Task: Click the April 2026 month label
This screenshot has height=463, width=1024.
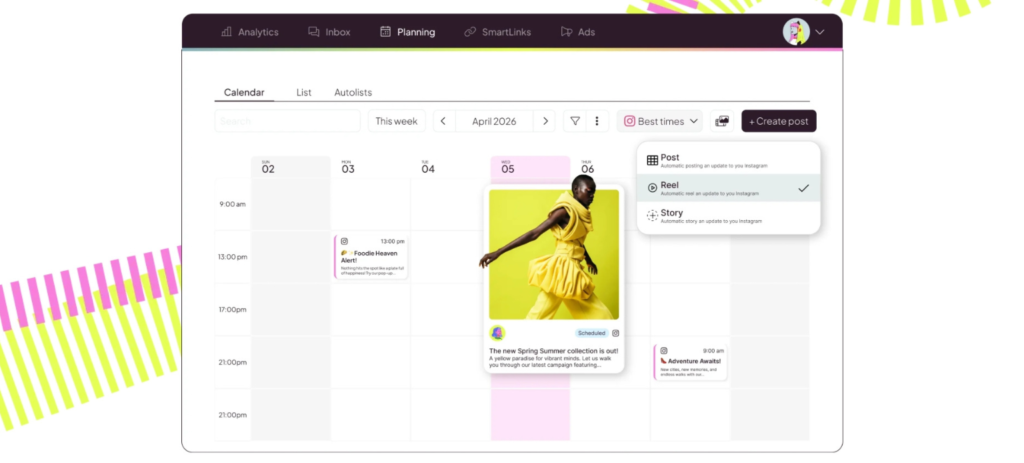Action: (x=494, y=121)
